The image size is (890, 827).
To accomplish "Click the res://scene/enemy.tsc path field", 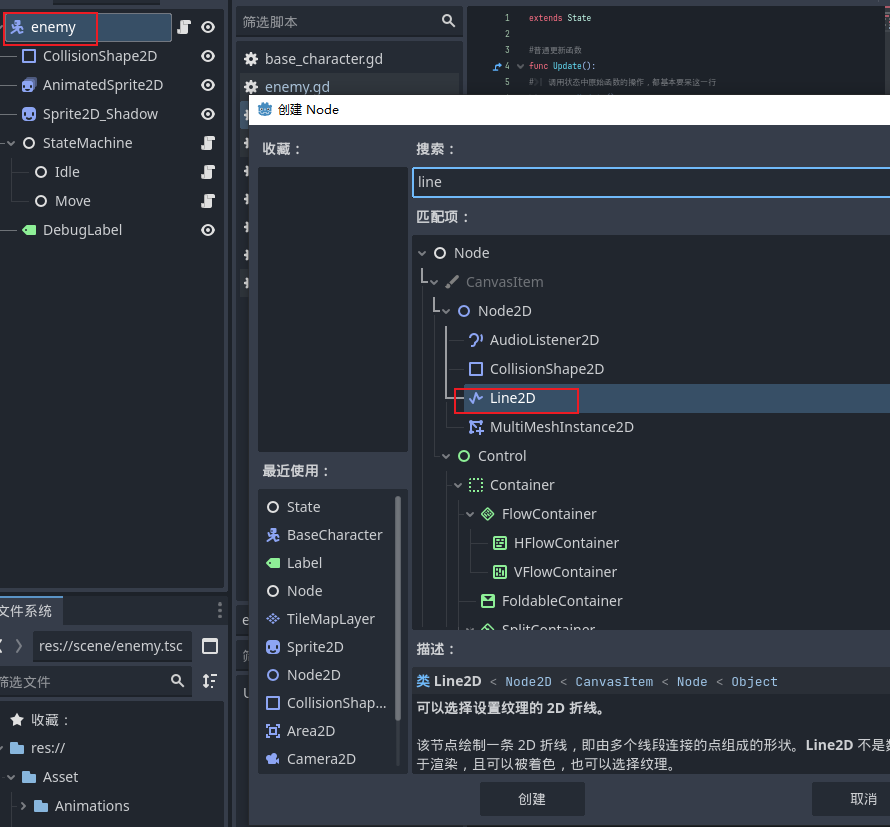I will tap(112, 646).
